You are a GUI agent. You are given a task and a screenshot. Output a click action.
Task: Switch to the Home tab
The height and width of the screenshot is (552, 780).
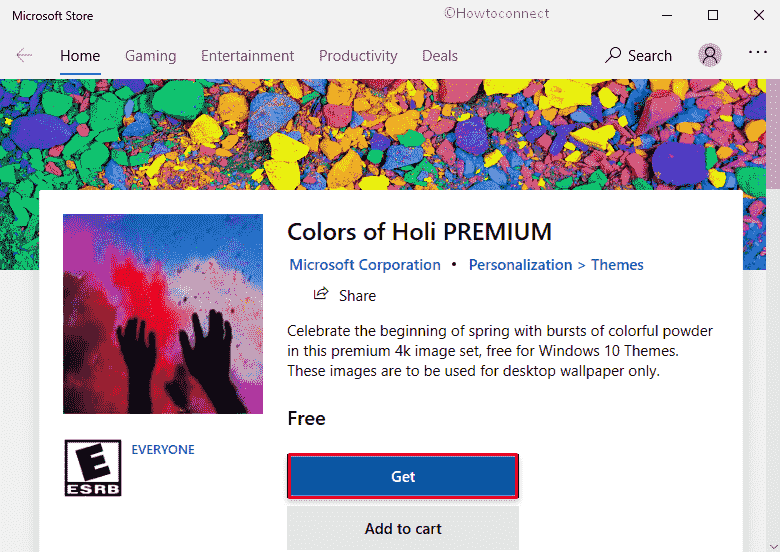point(80,56)
